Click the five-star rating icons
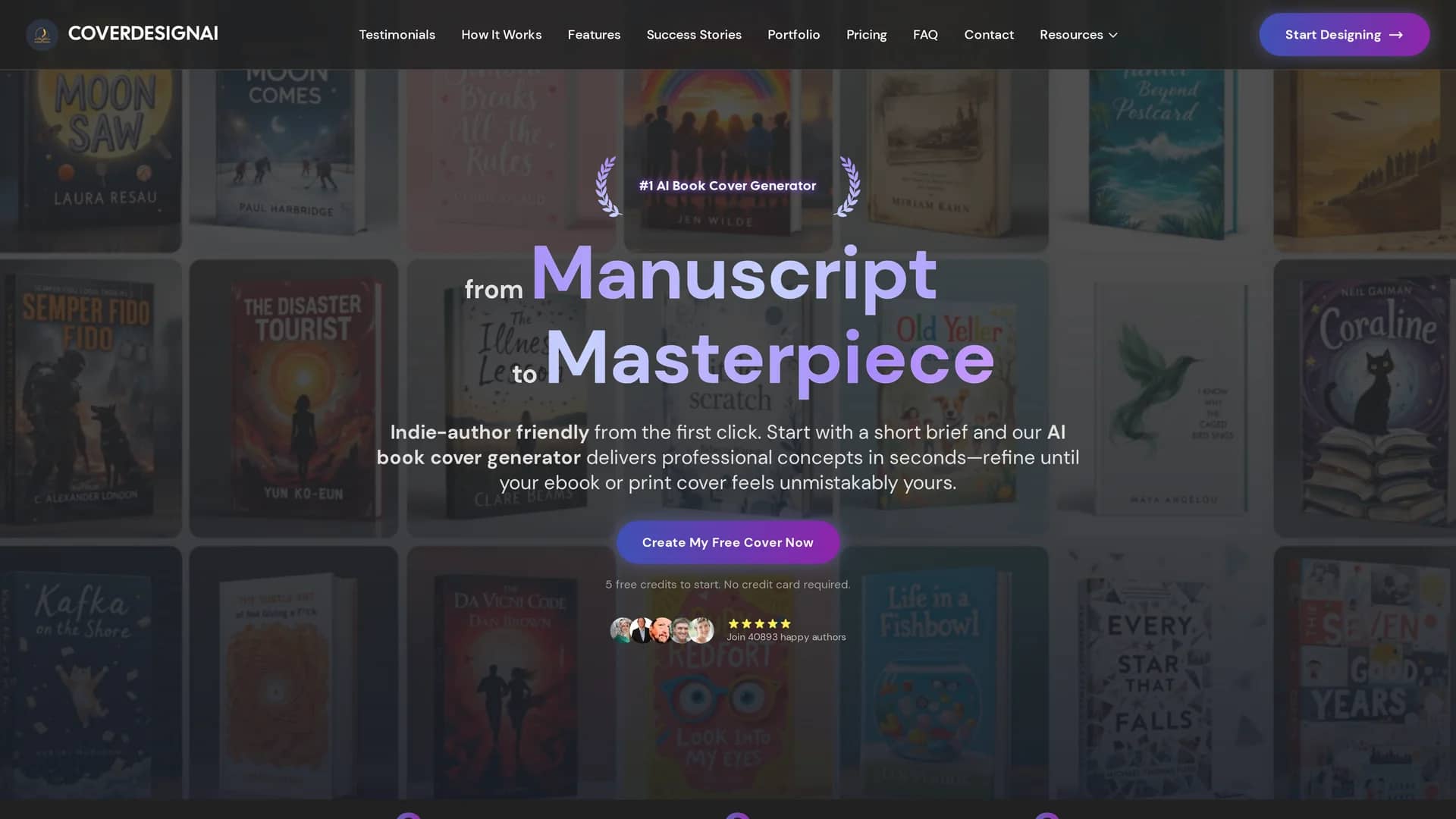1456x819 pixels. pos(759,623)
